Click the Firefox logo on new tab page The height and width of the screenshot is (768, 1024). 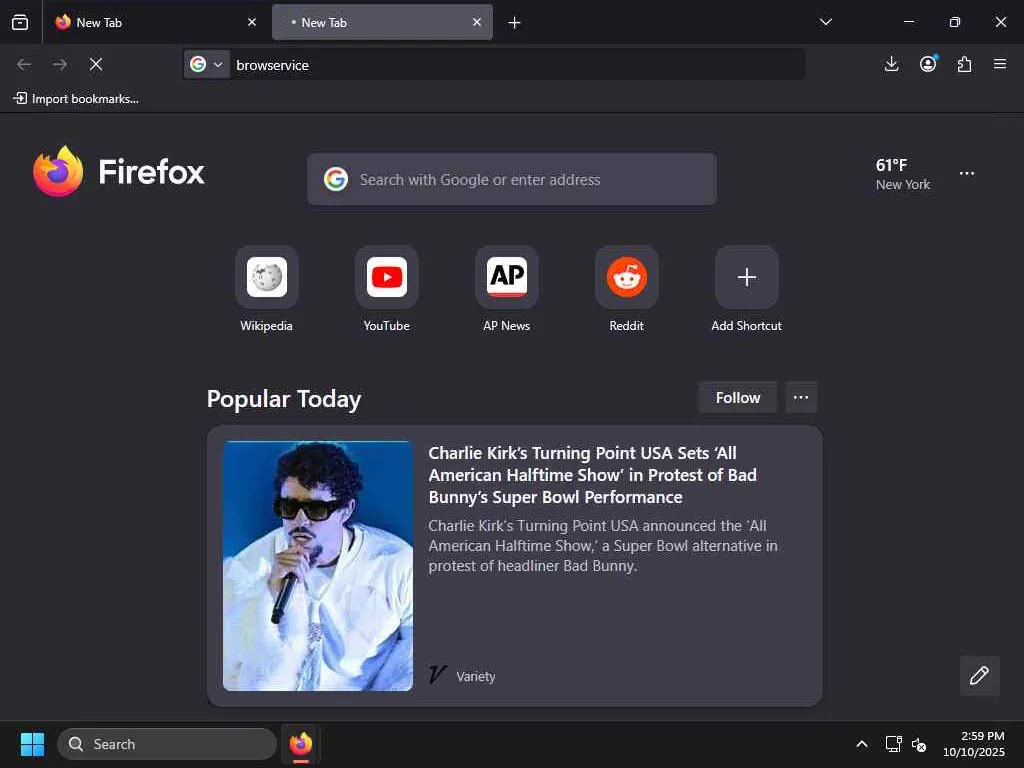point(119,172)
